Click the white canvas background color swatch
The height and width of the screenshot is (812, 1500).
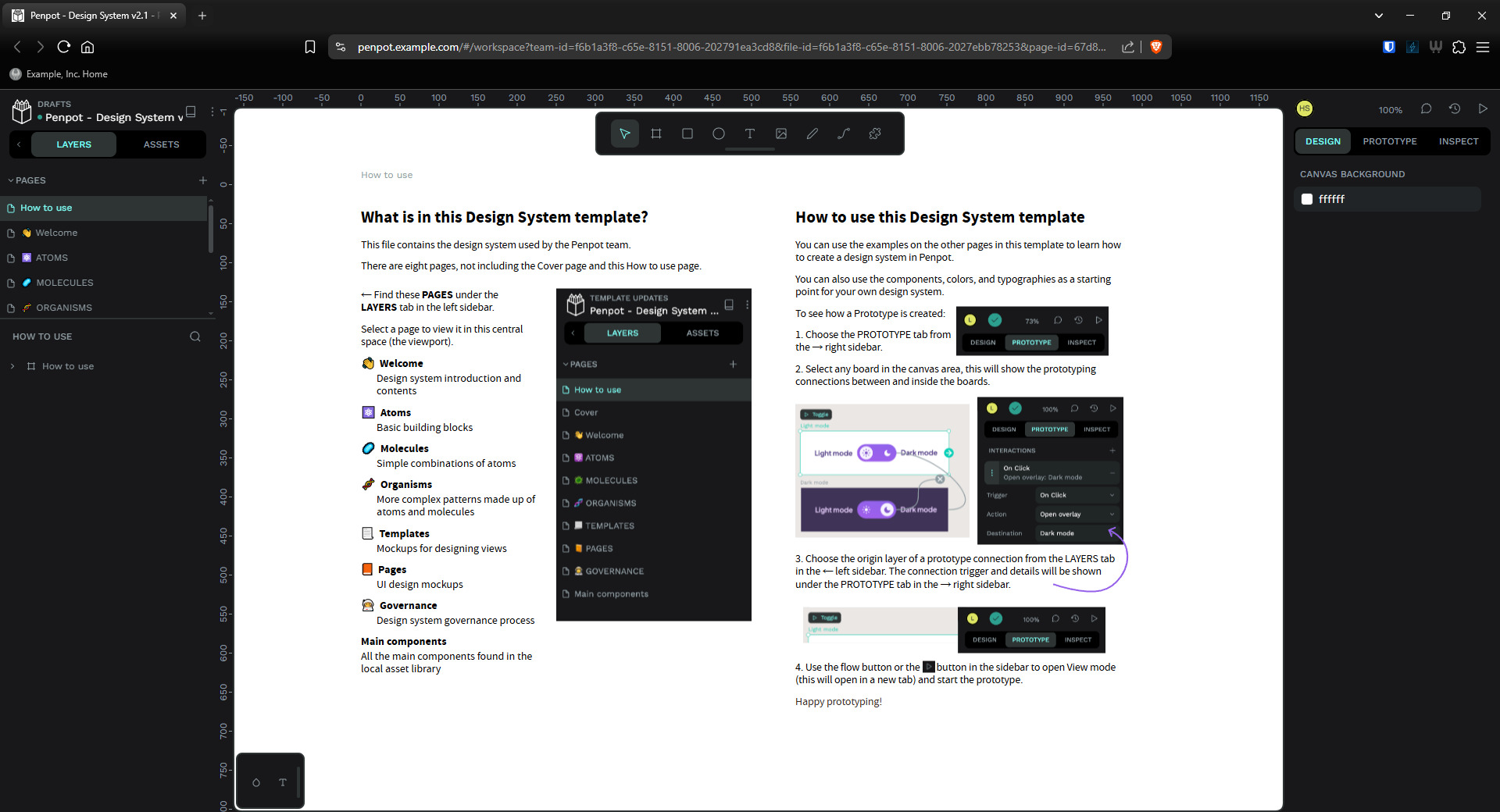pos(1307,199)
